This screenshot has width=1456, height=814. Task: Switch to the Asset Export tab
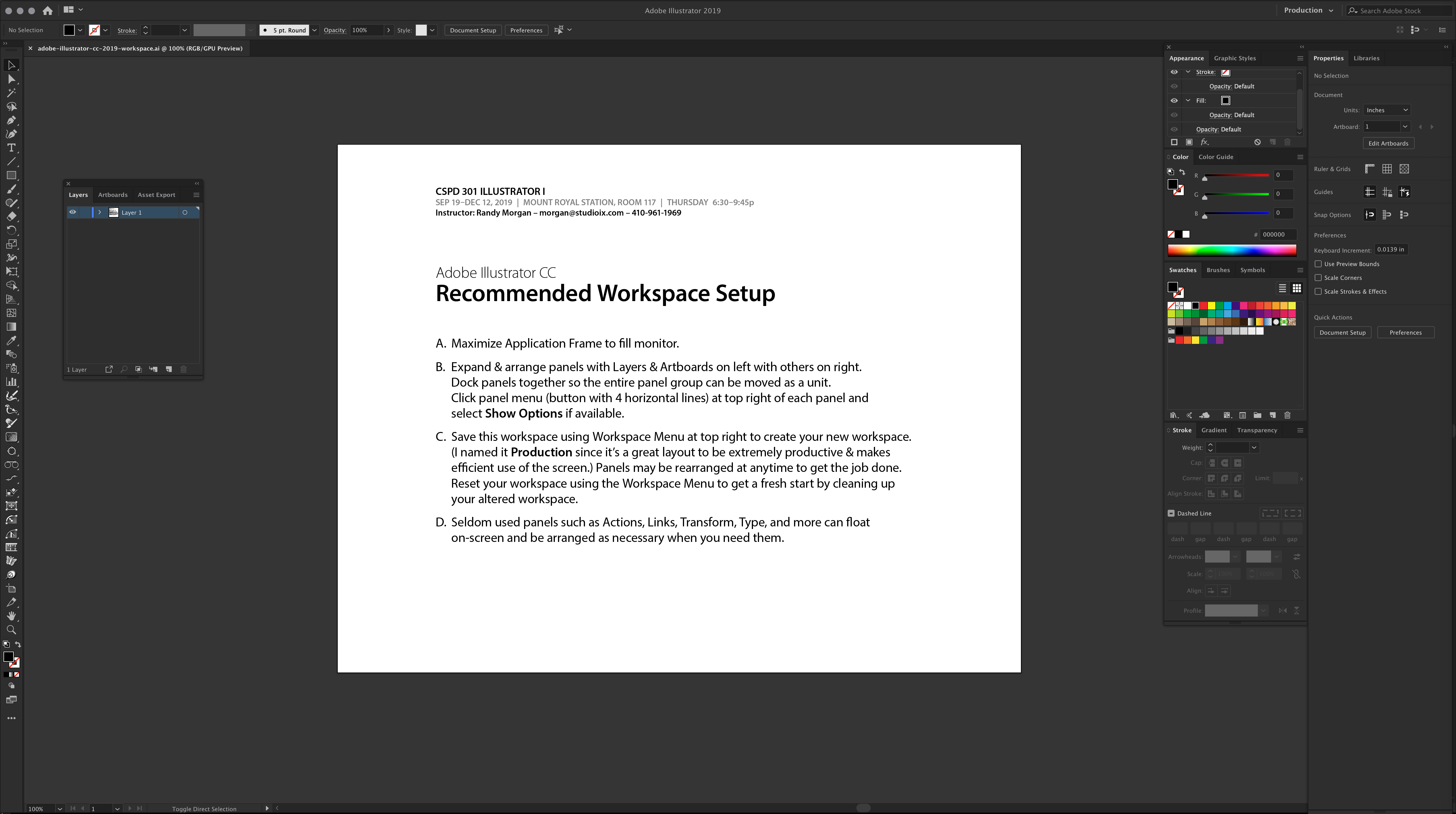(x=157, y=195)
